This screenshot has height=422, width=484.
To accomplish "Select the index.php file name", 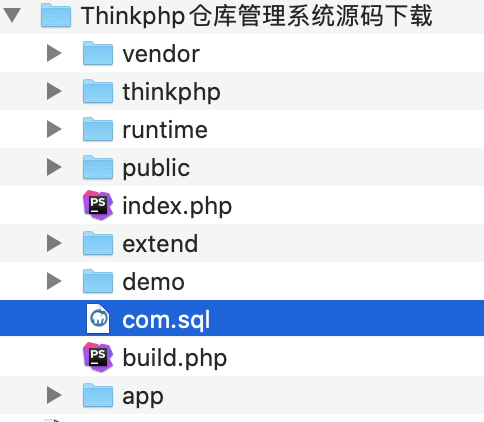I will 177,206.
